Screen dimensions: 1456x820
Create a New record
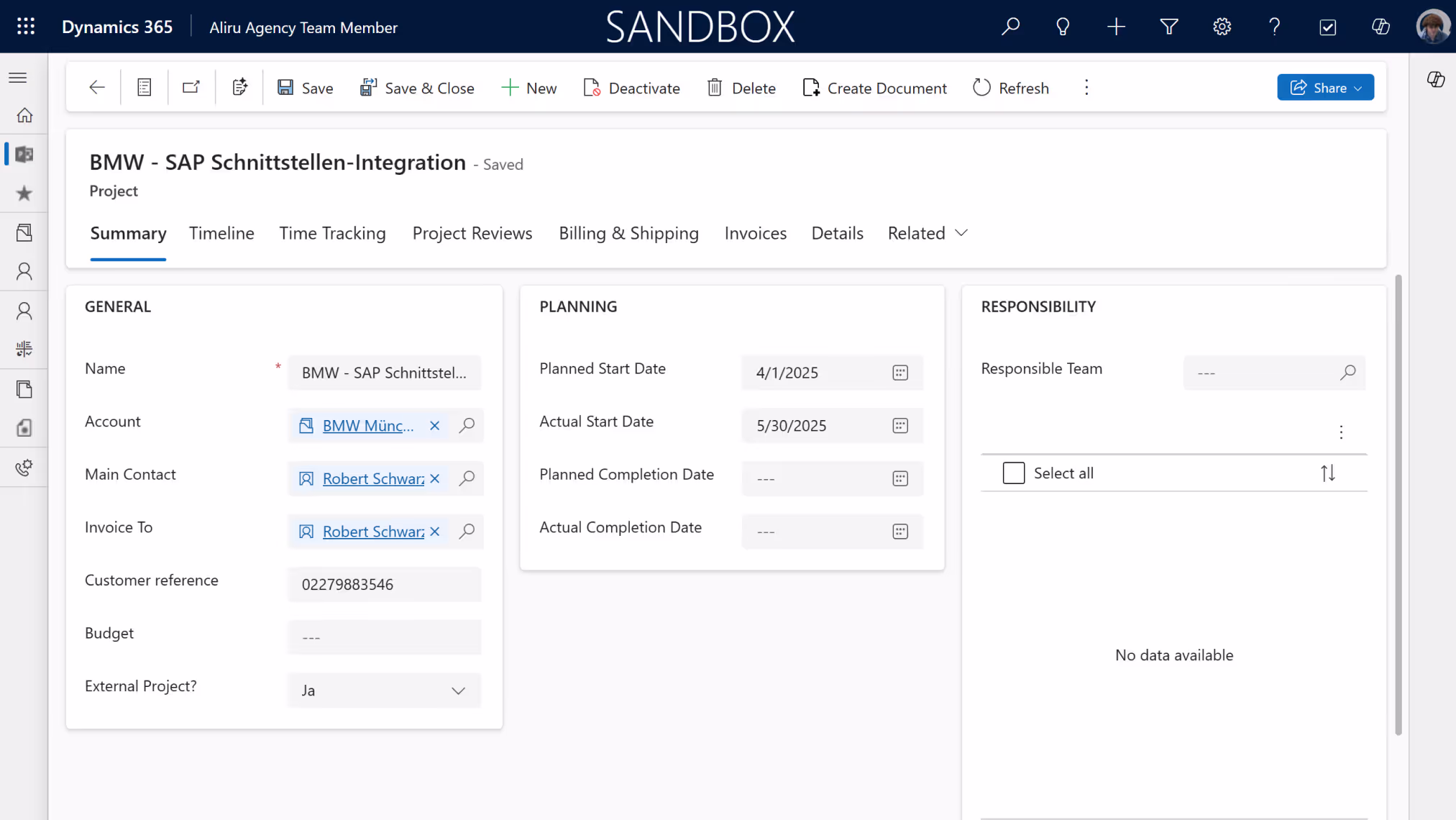tap(529, 88)
